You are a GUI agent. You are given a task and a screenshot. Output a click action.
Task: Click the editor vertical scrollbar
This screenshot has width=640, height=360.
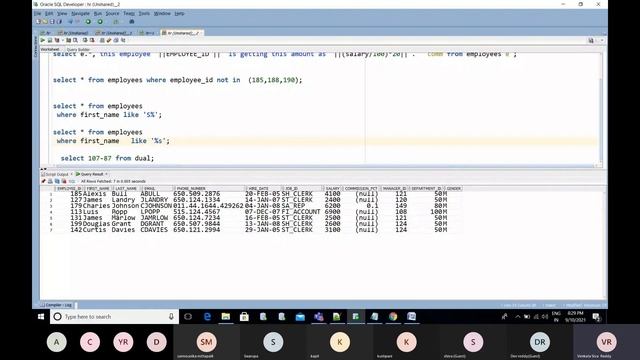600,109
